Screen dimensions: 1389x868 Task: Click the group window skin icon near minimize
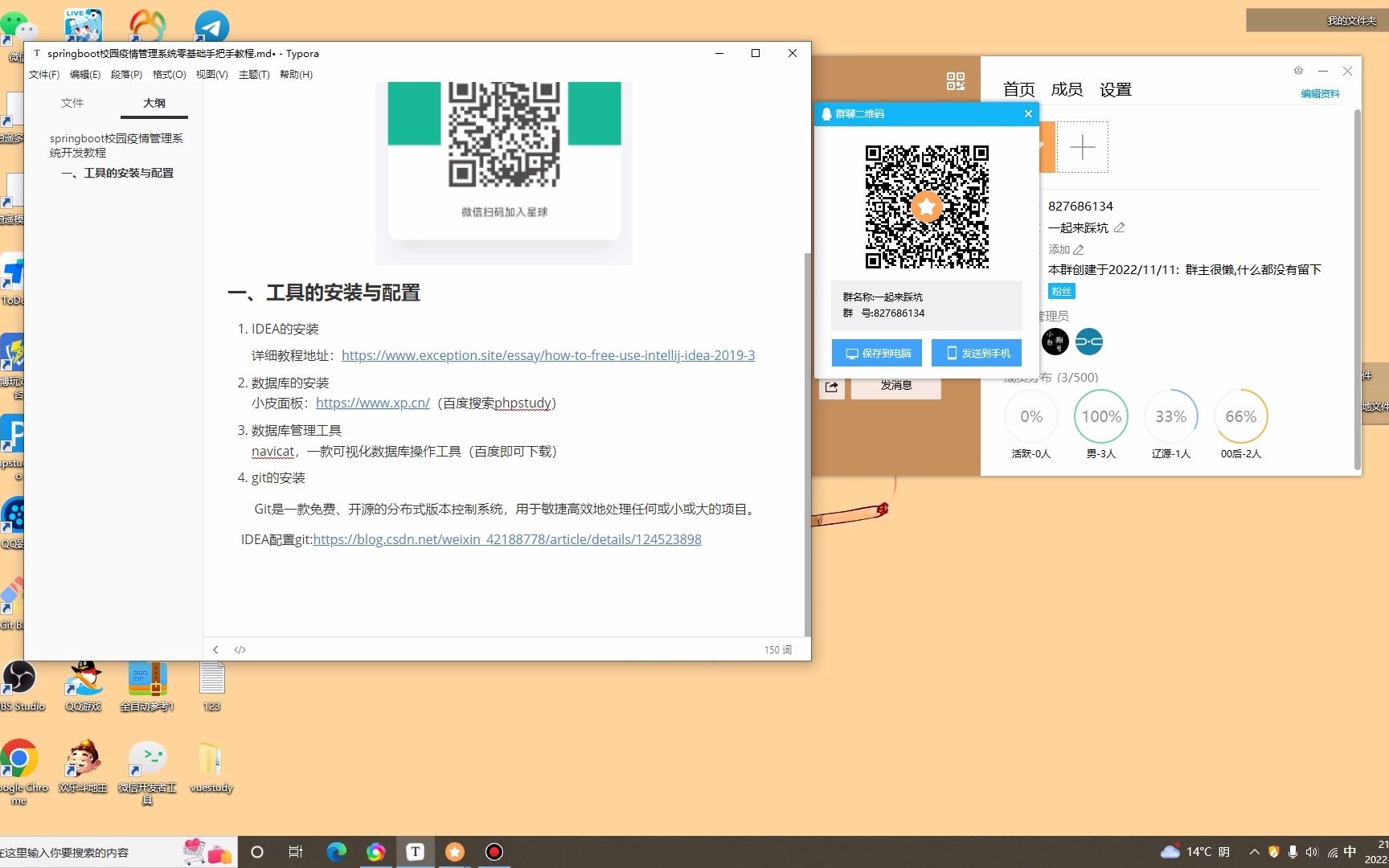(x=1298, y=71)
